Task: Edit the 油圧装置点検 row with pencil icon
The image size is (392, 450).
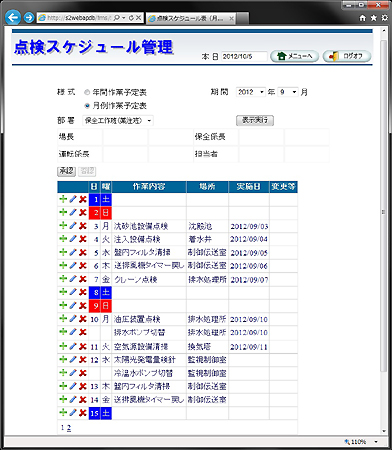Action: tap(73, 319)
